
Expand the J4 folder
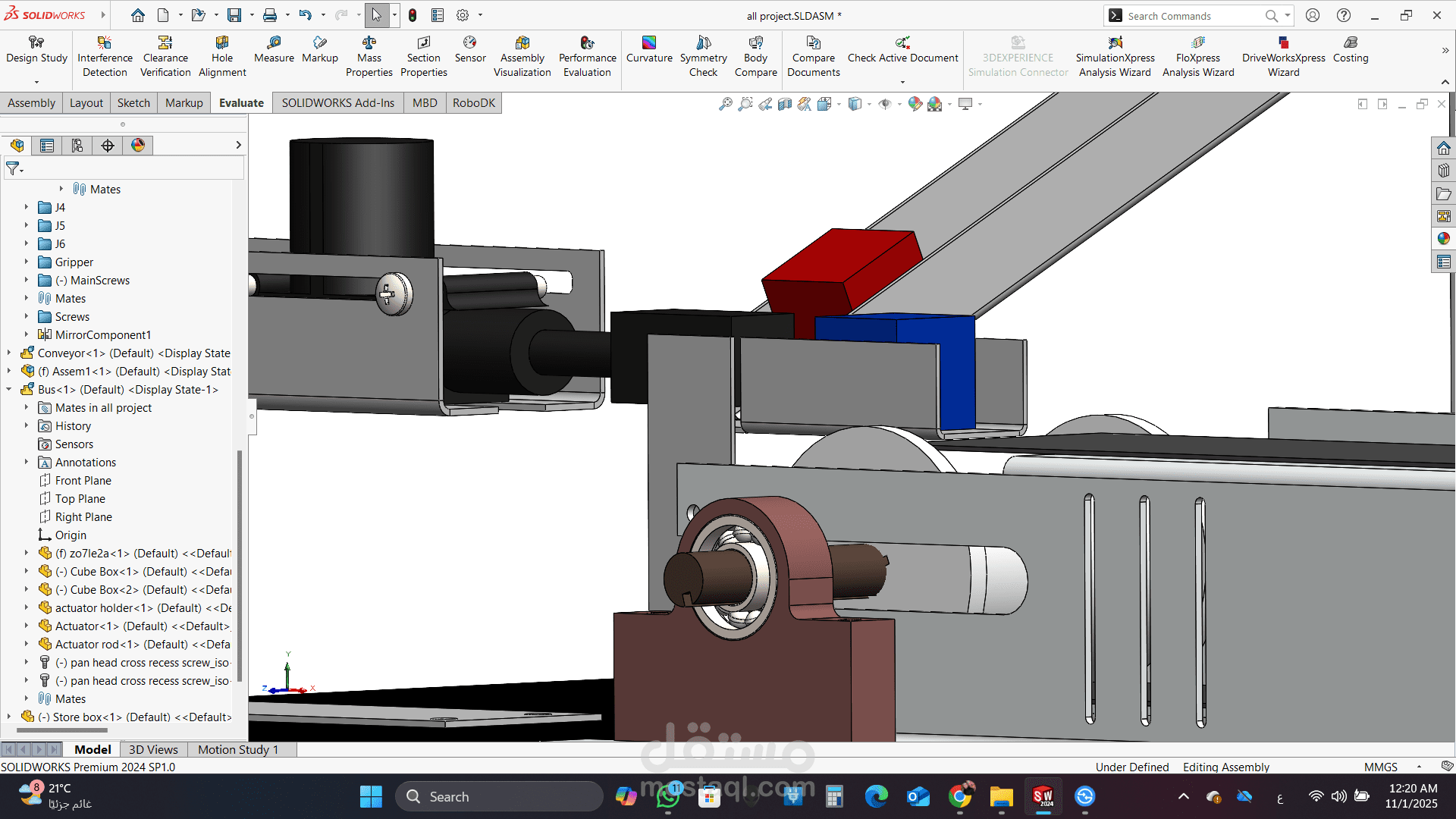coord(26,207)
